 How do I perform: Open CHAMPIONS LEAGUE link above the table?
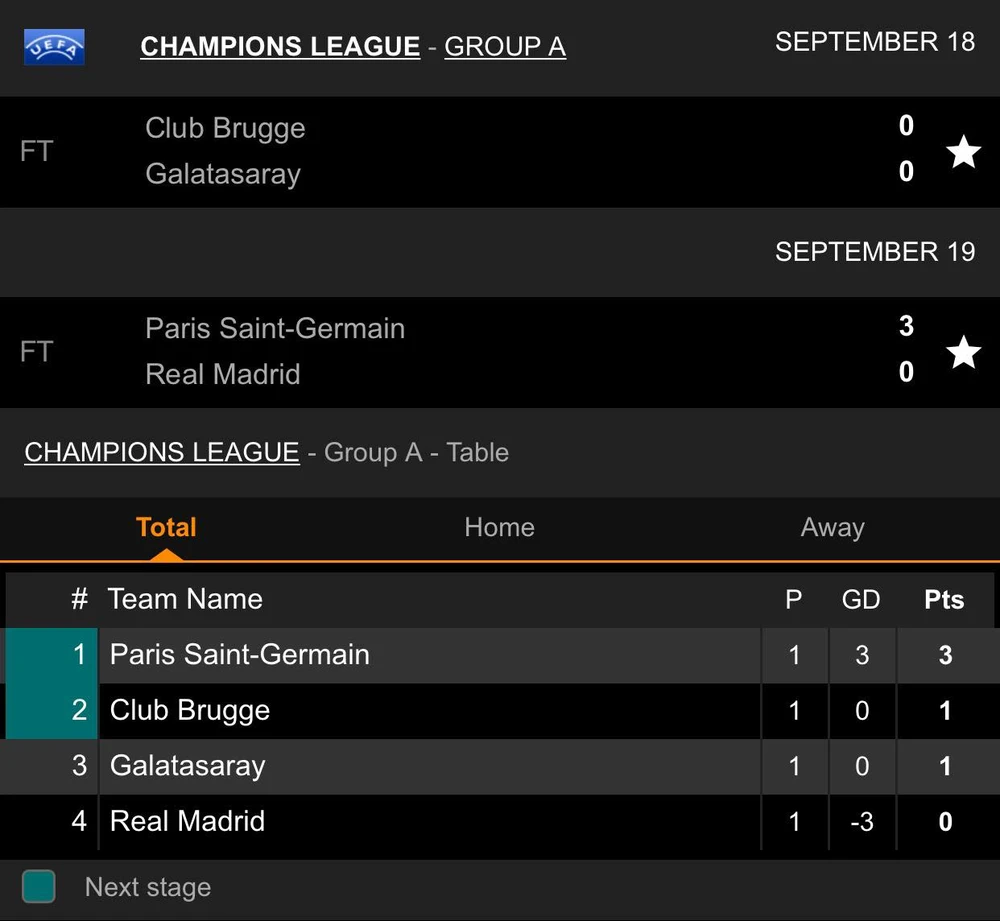coord(161,452)
